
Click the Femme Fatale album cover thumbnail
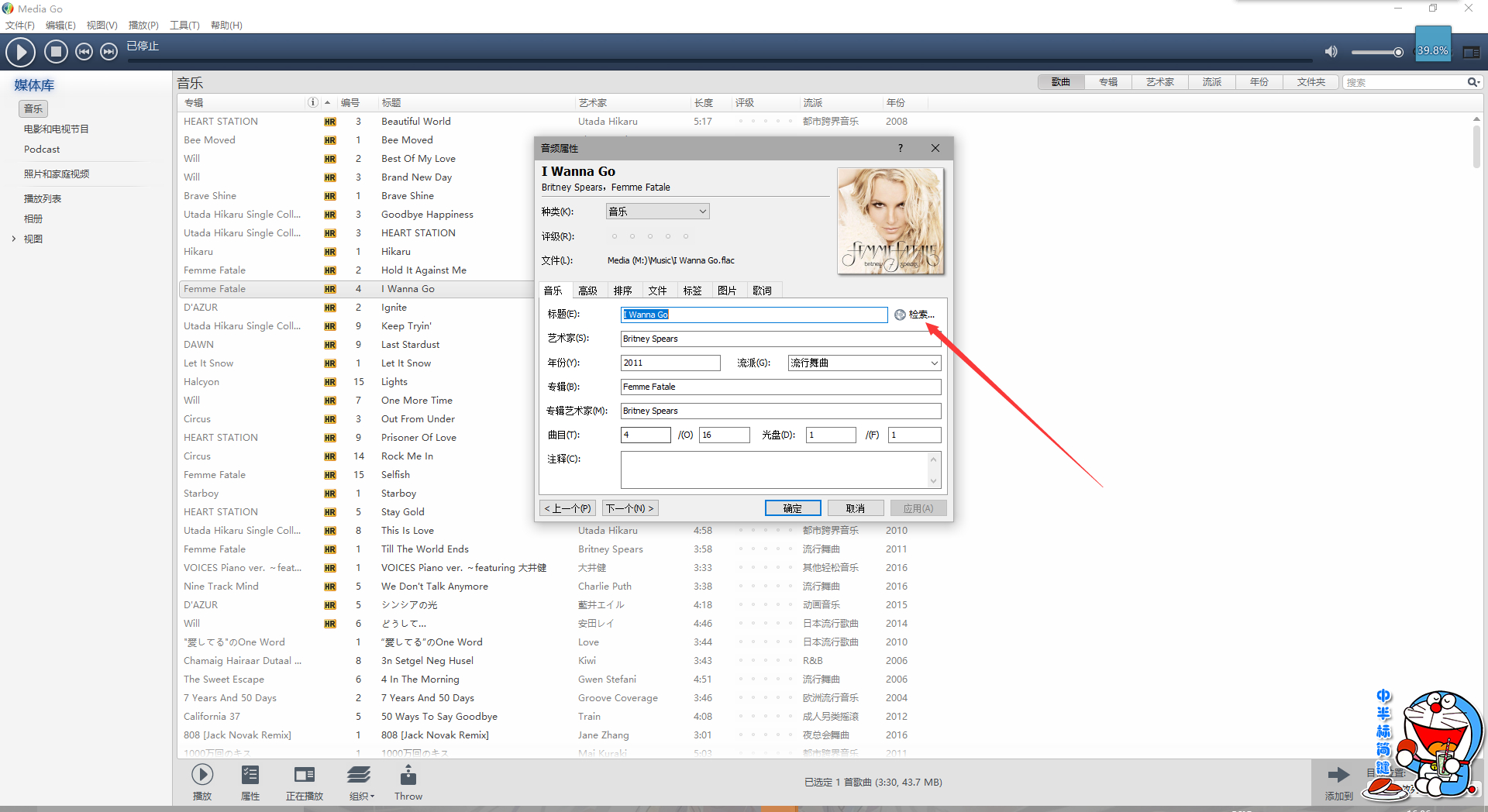tap(890, 221)
